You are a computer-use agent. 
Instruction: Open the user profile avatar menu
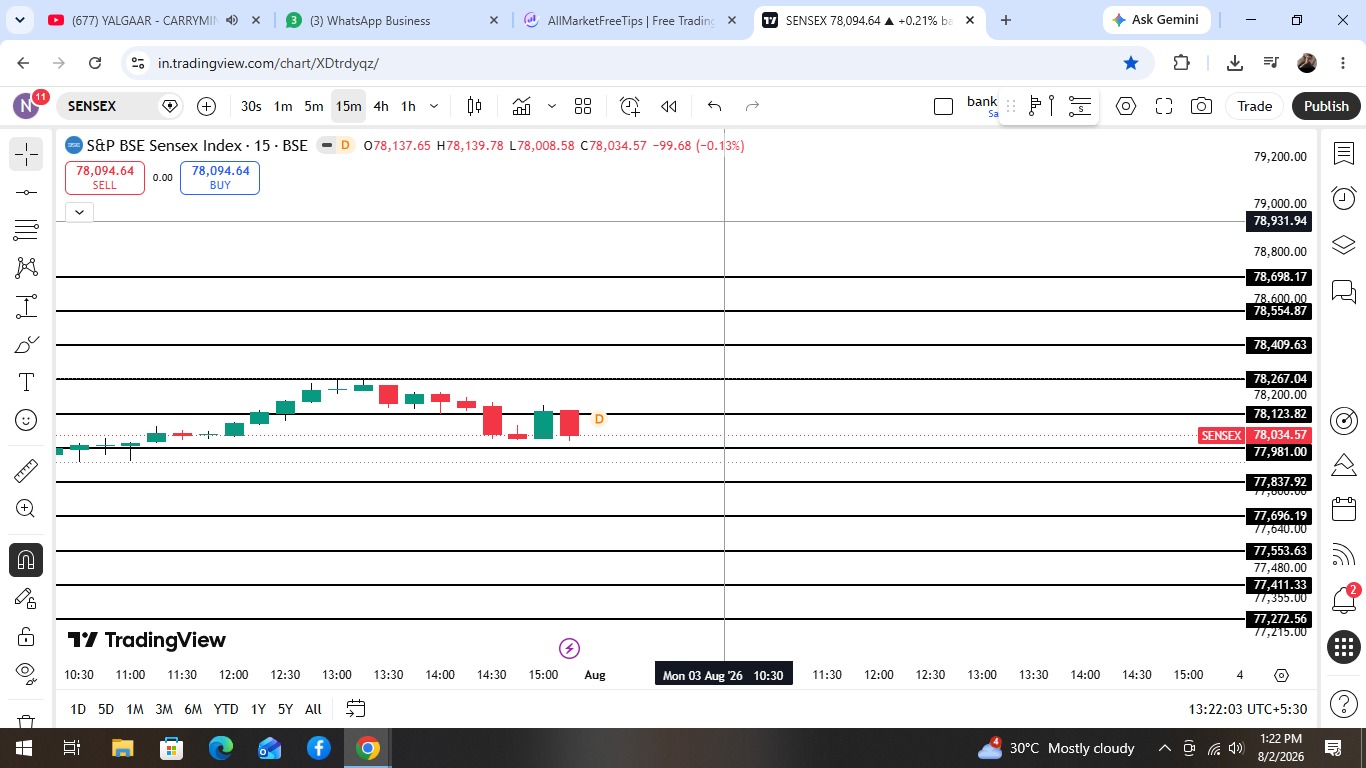click(26, 106)
